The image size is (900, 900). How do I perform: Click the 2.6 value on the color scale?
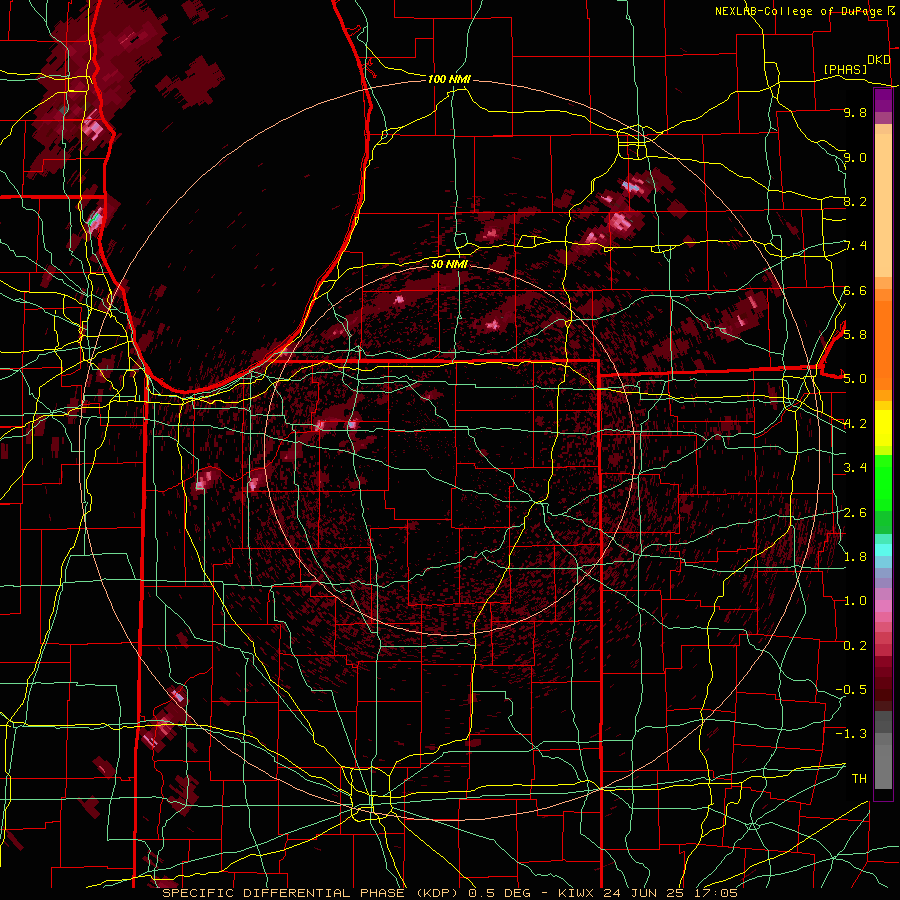click(x=855, y=512)
